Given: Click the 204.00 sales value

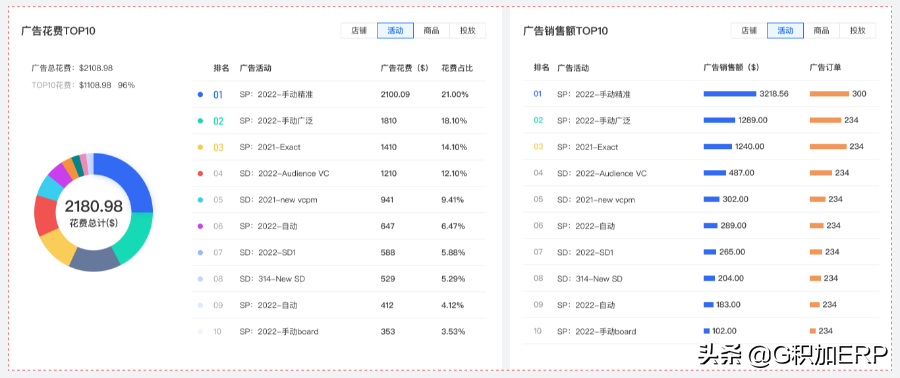Looking at the screenshot, I should [x=731, y=278].
